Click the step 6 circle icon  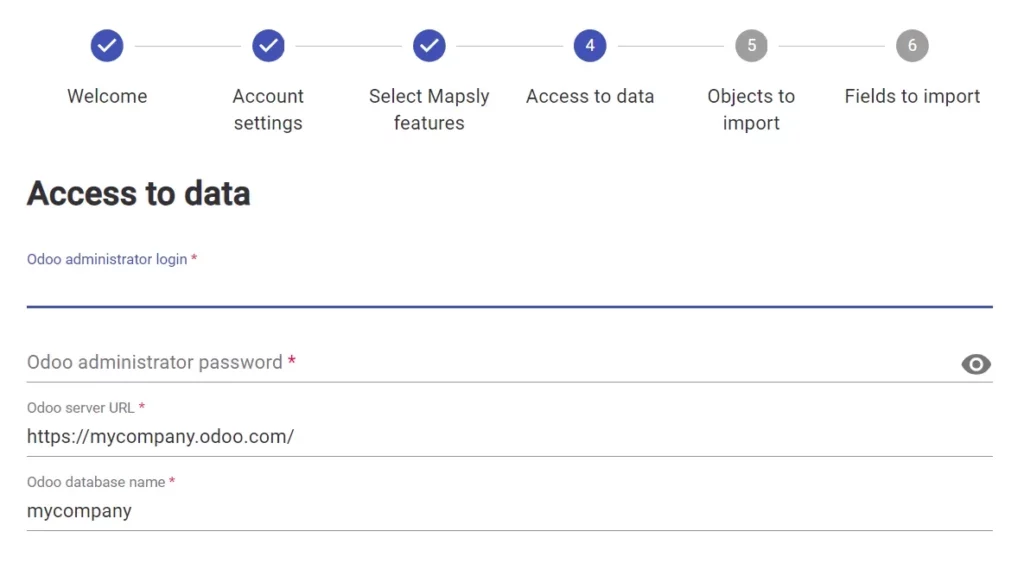point(912,46)
